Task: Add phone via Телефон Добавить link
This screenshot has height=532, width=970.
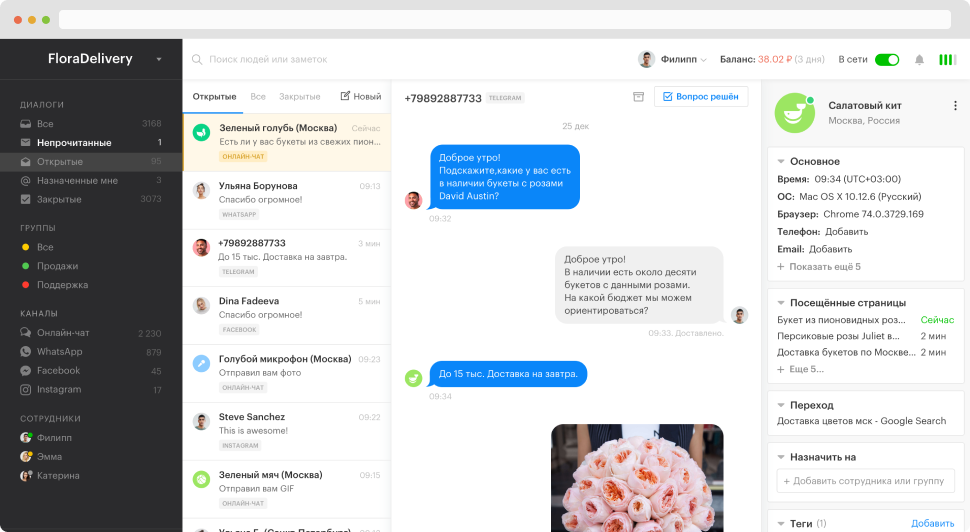Action: (846, 231)
